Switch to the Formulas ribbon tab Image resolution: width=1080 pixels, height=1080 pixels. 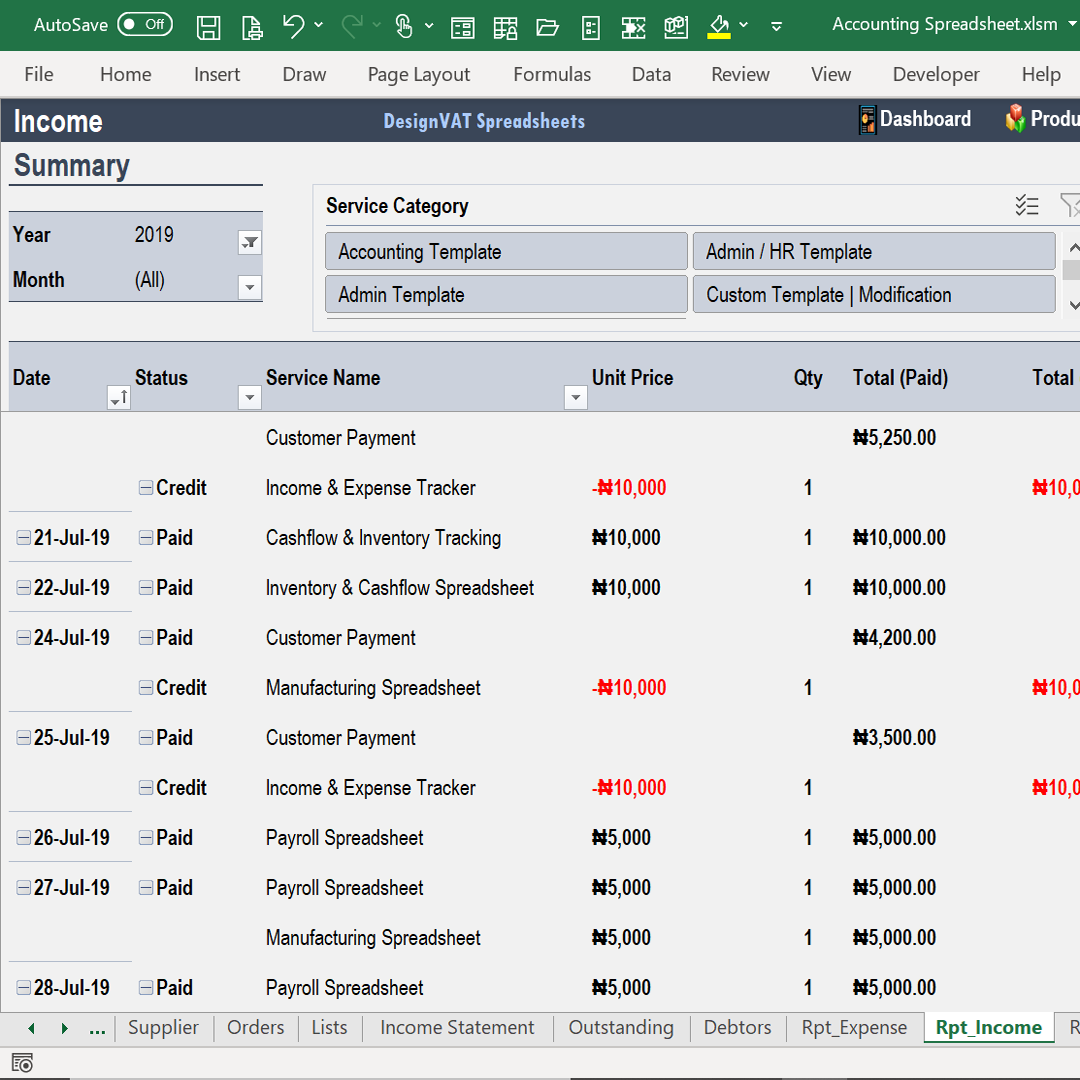tap(552, 74)
